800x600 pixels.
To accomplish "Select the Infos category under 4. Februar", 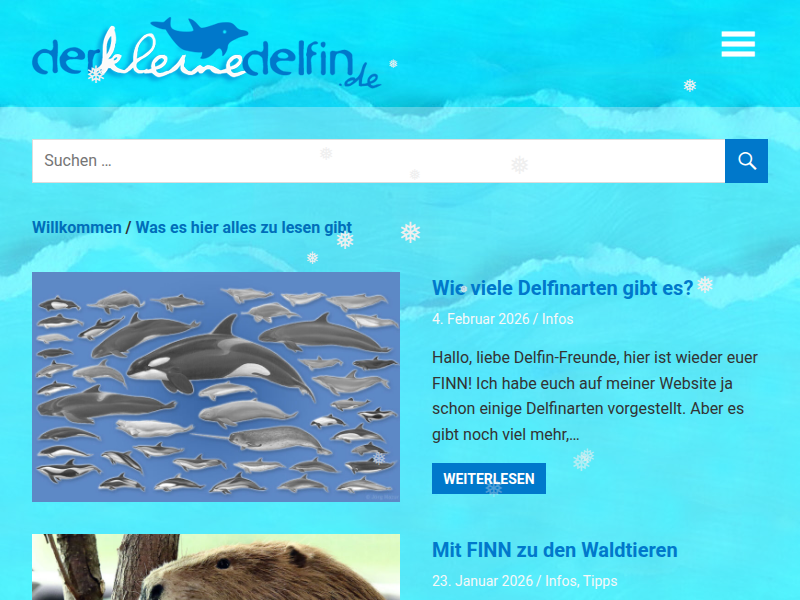I will (558, 319).
